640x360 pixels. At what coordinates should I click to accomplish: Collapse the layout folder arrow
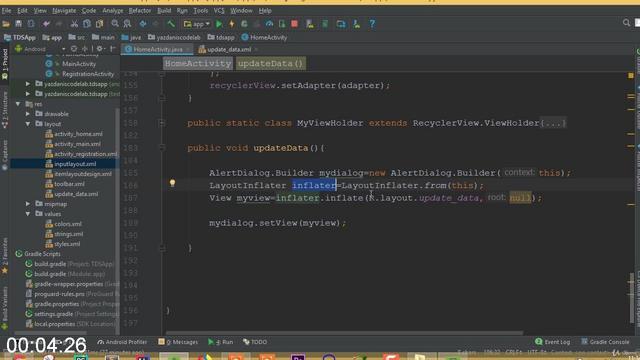[28, 124]
